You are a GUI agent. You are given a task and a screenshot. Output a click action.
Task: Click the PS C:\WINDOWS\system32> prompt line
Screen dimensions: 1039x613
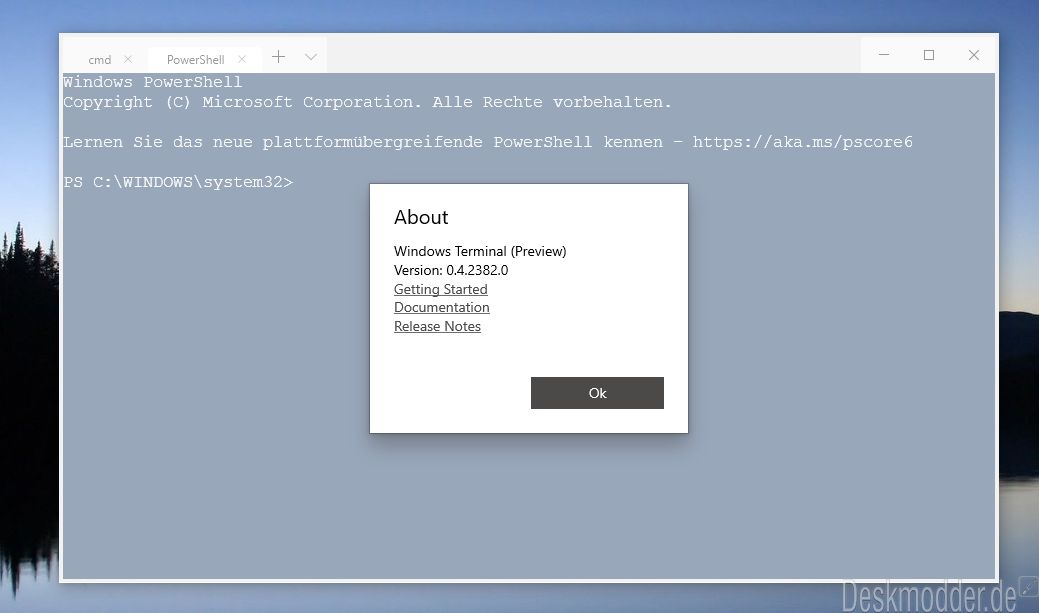pos(178,182)
